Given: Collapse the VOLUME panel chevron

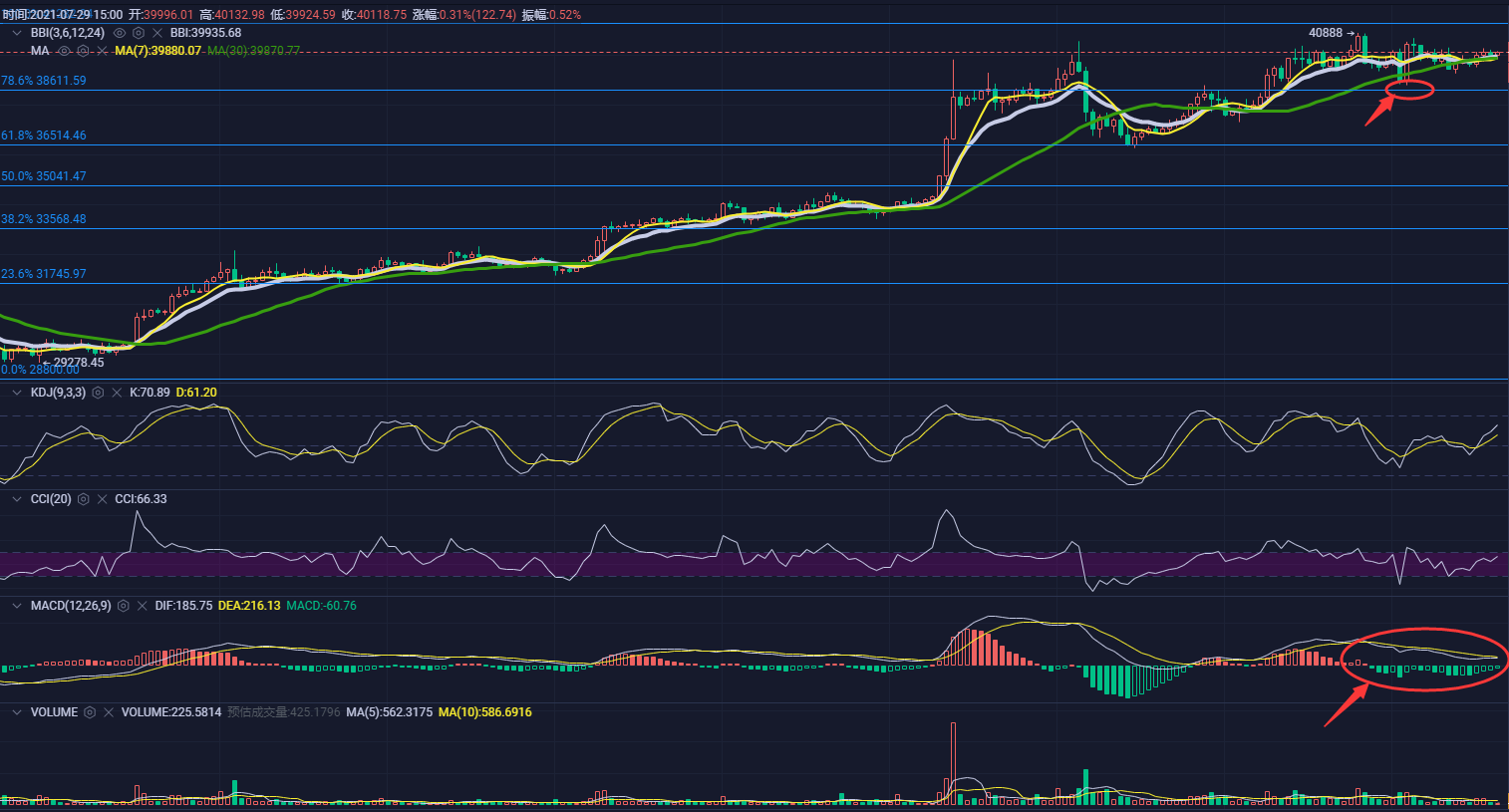Looking at the screenshot, I should point(17,712).
